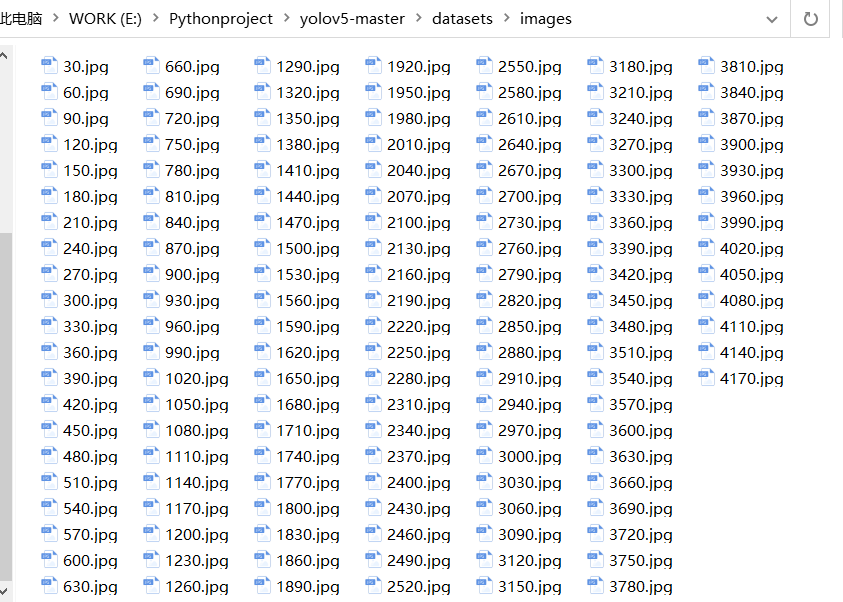Viewport: 843px width, 602px height.
Task: Jump to WORK (E:) drive breadcrumb
Action: pyautogui.click(x=105, y=19)
